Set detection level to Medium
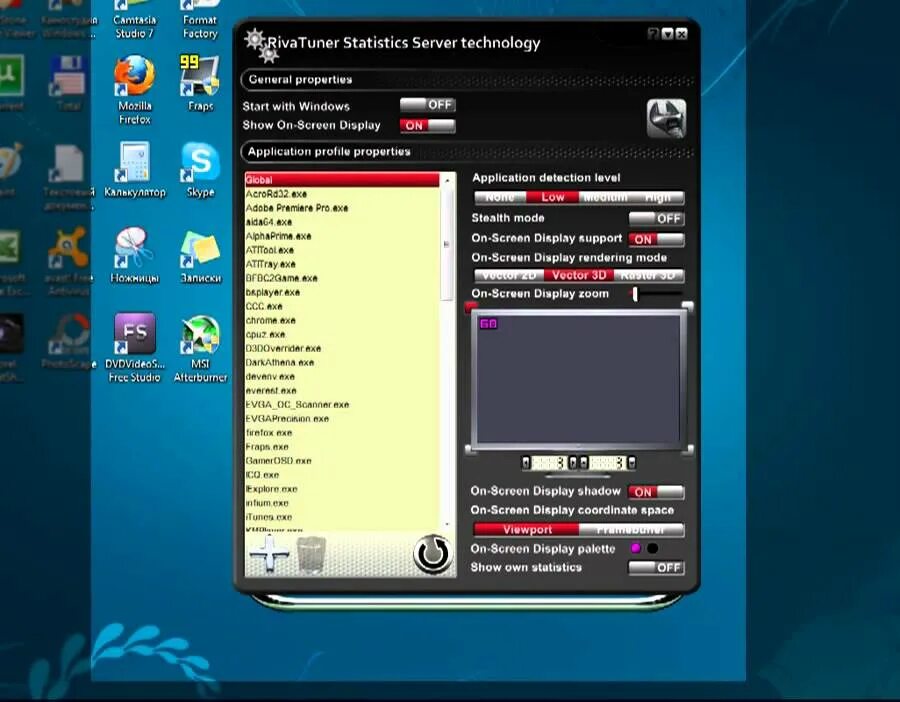 coord(605,197)
